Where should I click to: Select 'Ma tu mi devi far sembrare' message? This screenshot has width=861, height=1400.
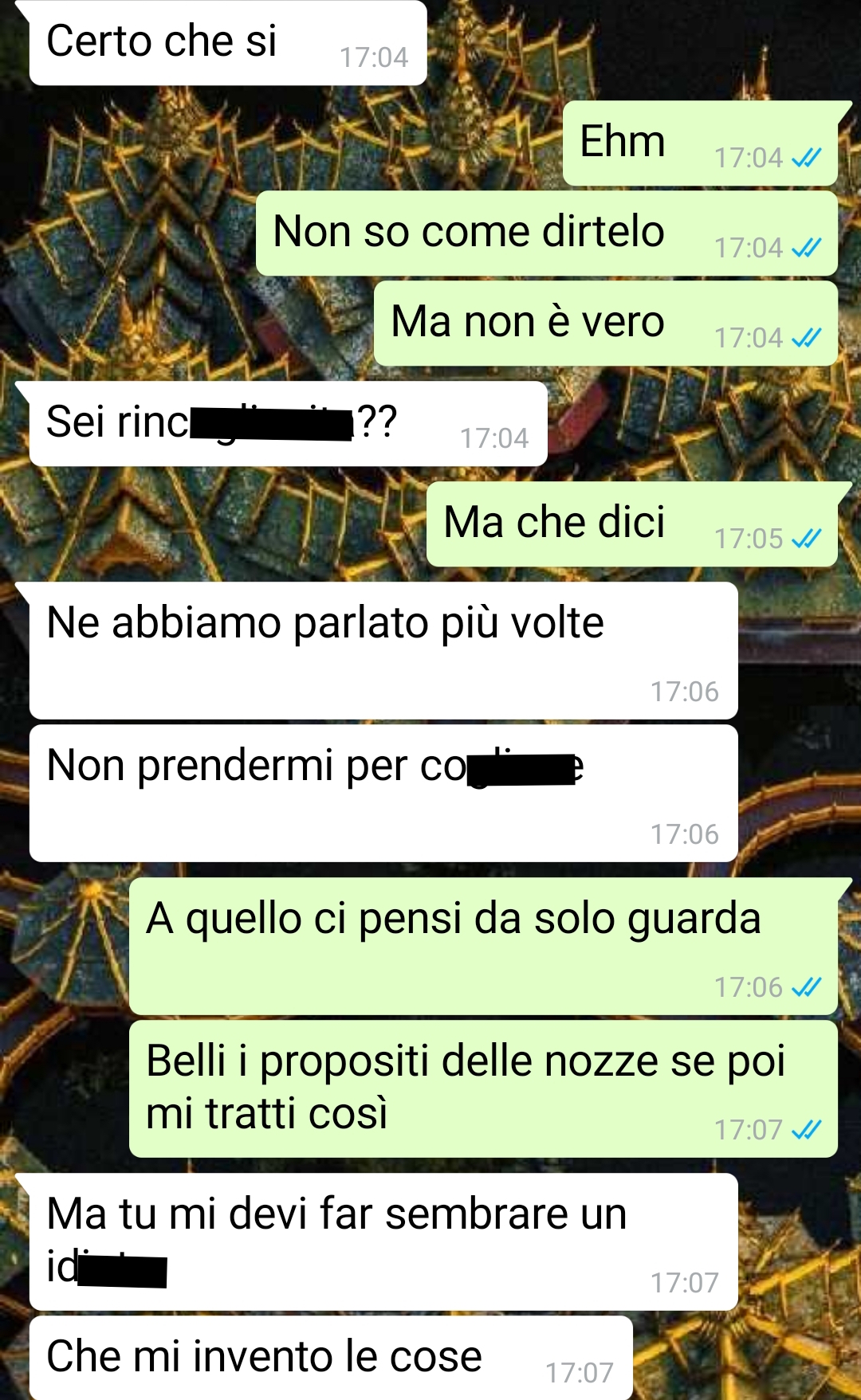[383, 1241]
